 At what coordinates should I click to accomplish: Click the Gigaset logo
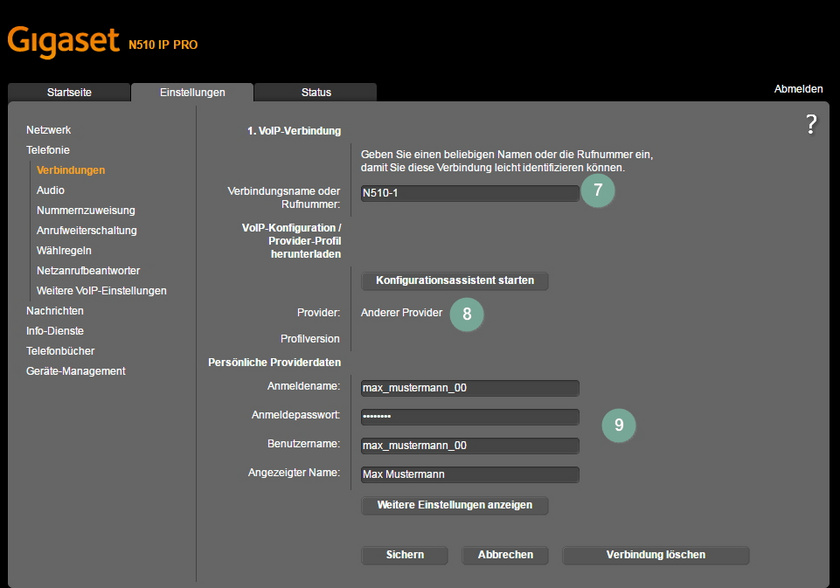(62, 42)
